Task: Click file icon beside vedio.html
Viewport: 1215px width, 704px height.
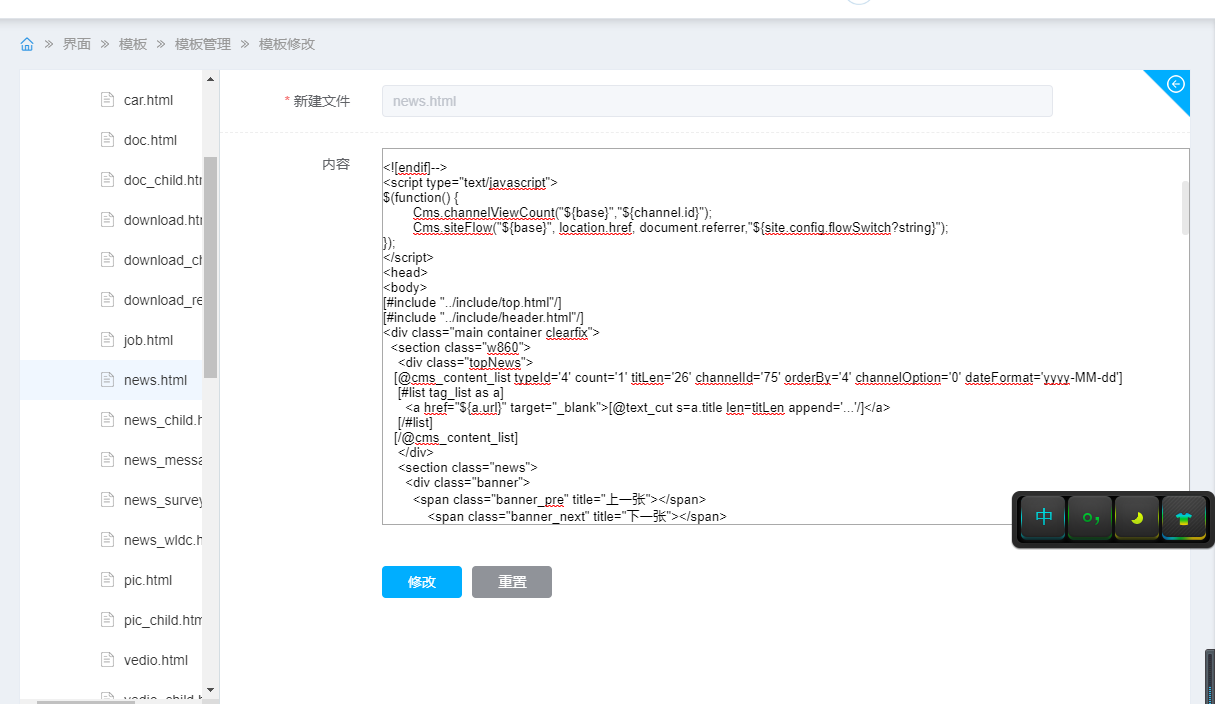Action: pos(107,660)
